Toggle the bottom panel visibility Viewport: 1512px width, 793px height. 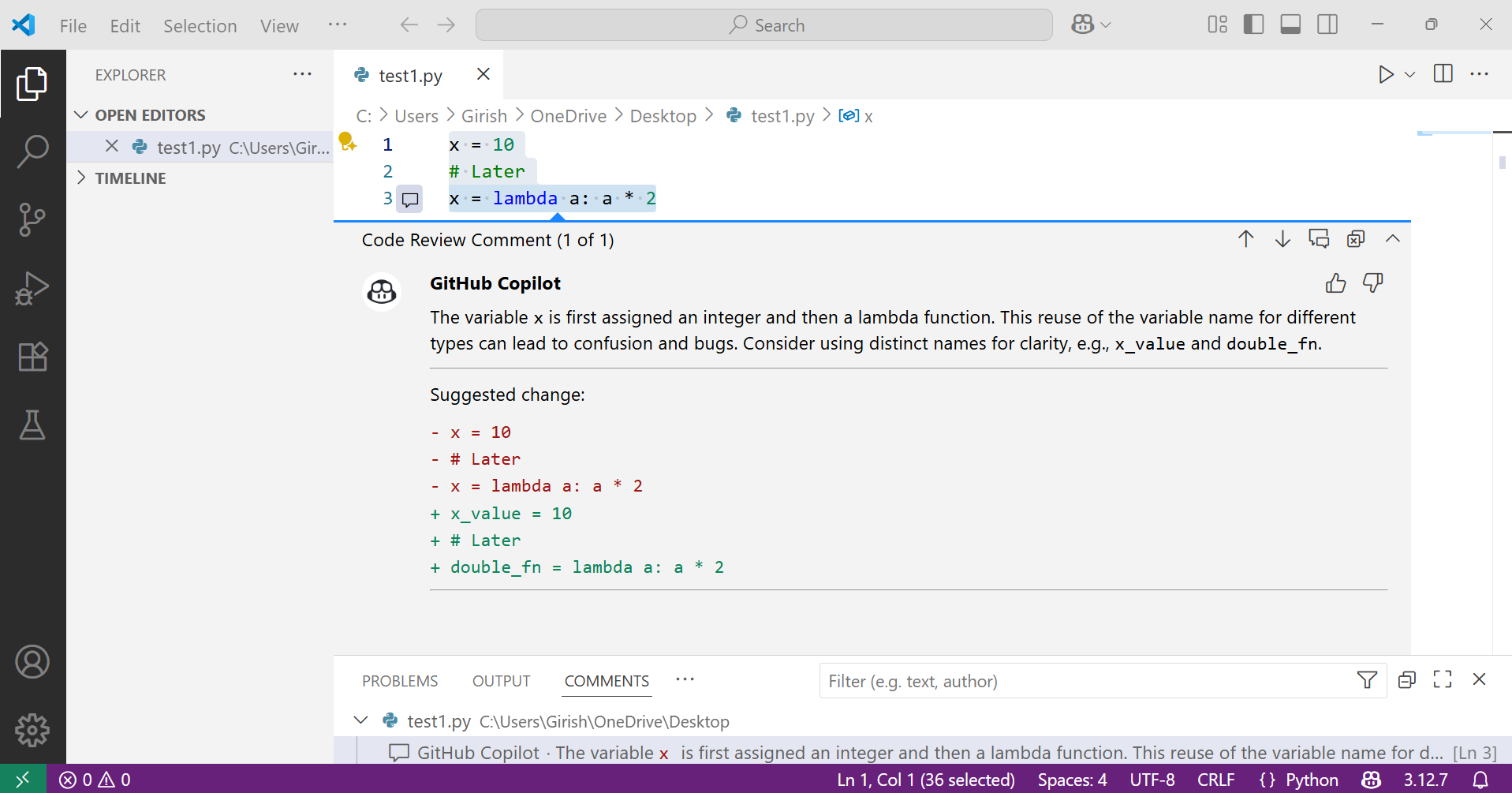1290,24
